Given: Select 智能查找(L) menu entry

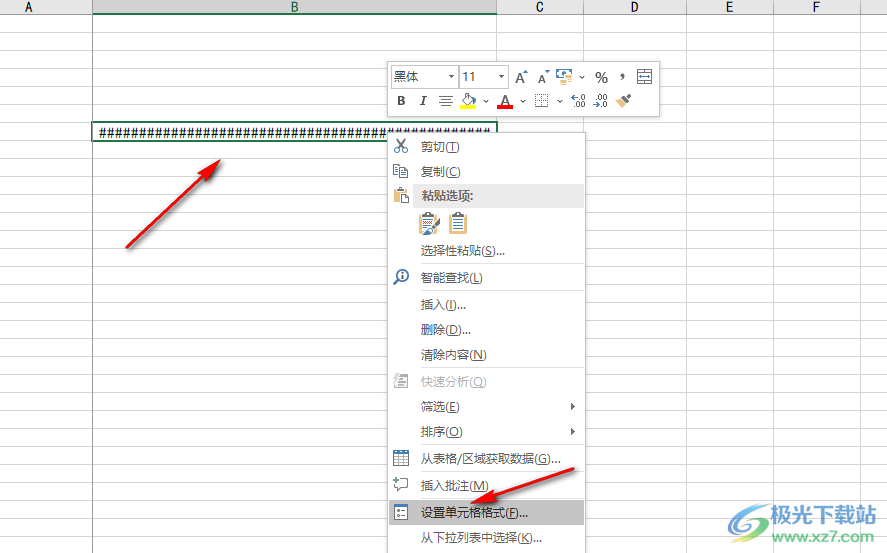Looking at the screenshot, I should point(486,278).
